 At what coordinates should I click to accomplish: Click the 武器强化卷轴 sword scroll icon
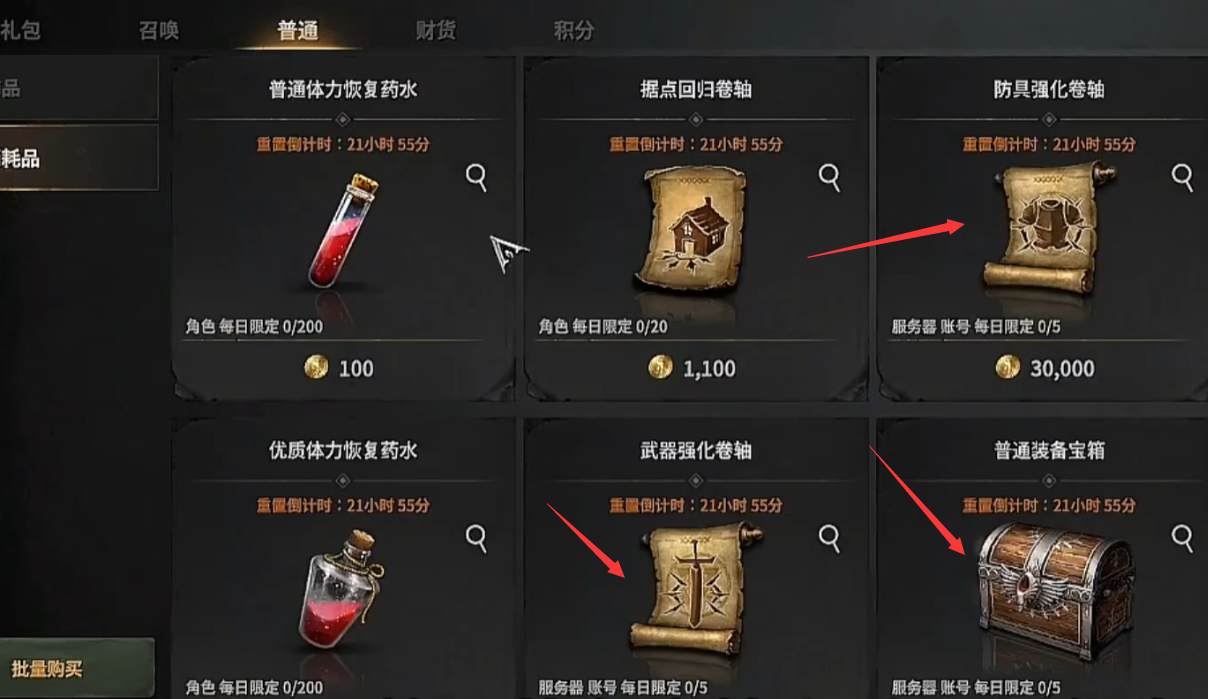point(690,590)
